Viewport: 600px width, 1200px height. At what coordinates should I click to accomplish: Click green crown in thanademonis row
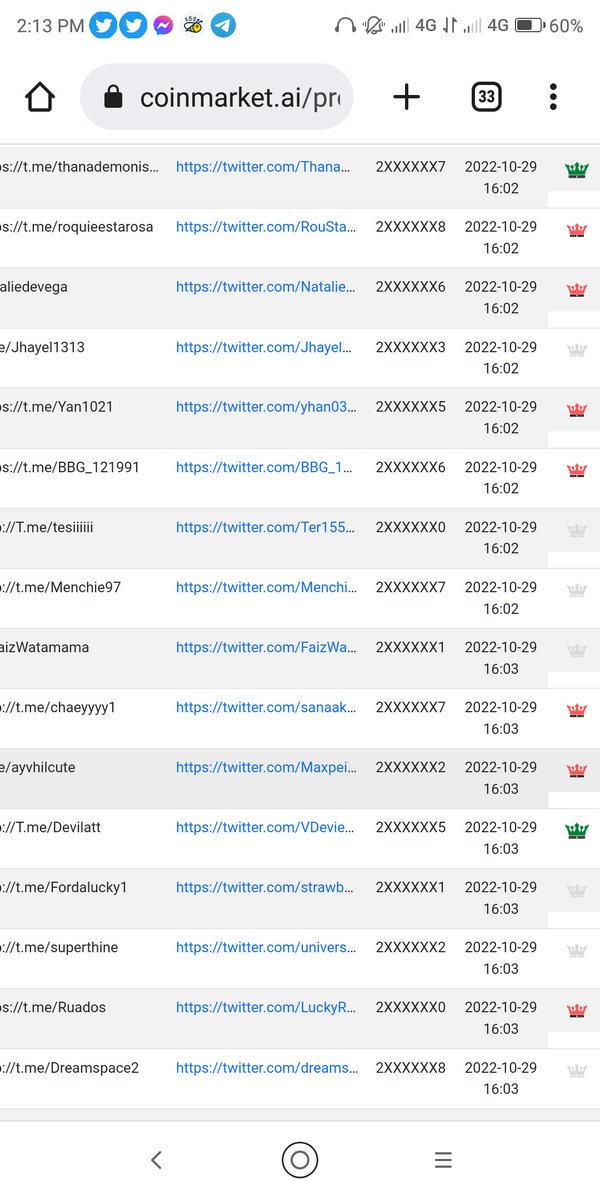(577, 170)
